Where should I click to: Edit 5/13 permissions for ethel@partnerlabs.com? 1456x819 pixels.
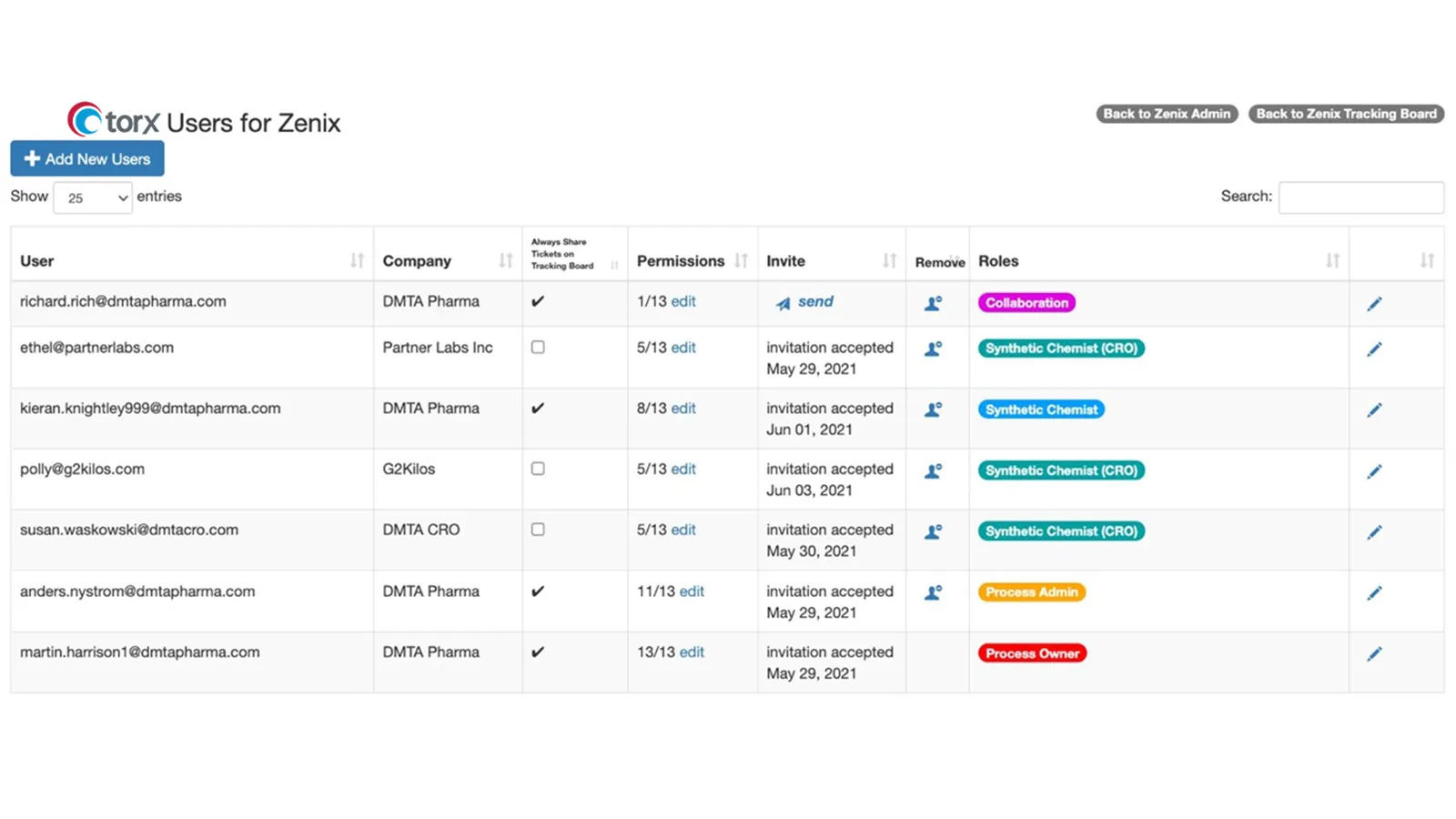point(683,348)
